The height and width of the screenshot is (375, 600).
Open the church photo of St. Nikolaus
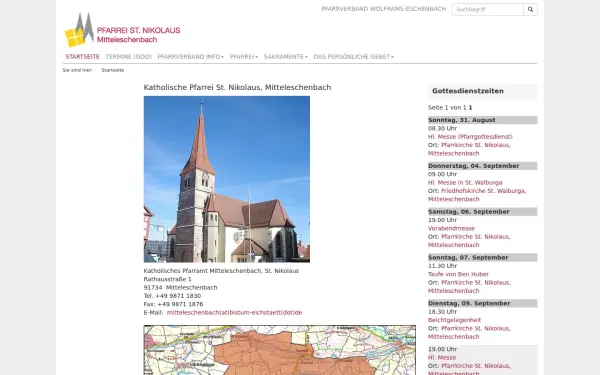coord(227,179)
